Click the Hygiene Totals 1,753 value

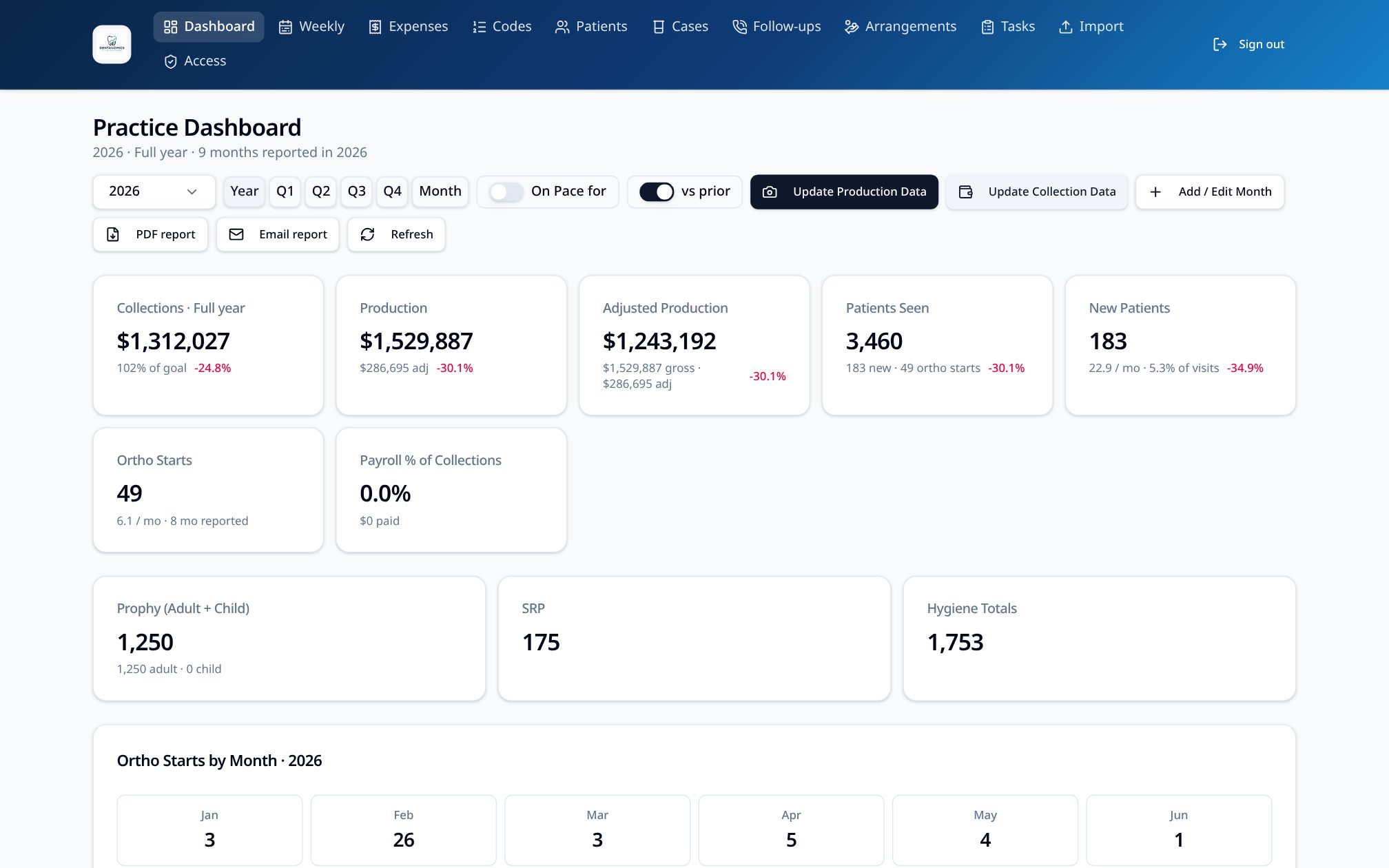click(955, 642)
